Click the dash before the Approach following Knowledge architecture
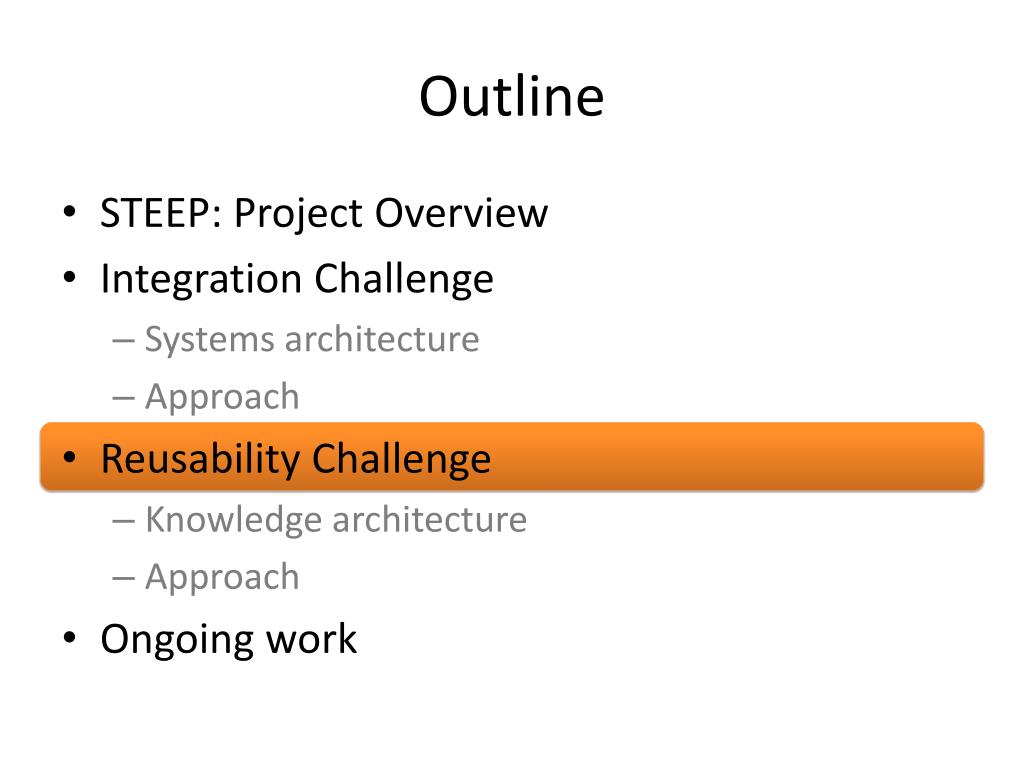The image size is (1024, 768). 123,579
